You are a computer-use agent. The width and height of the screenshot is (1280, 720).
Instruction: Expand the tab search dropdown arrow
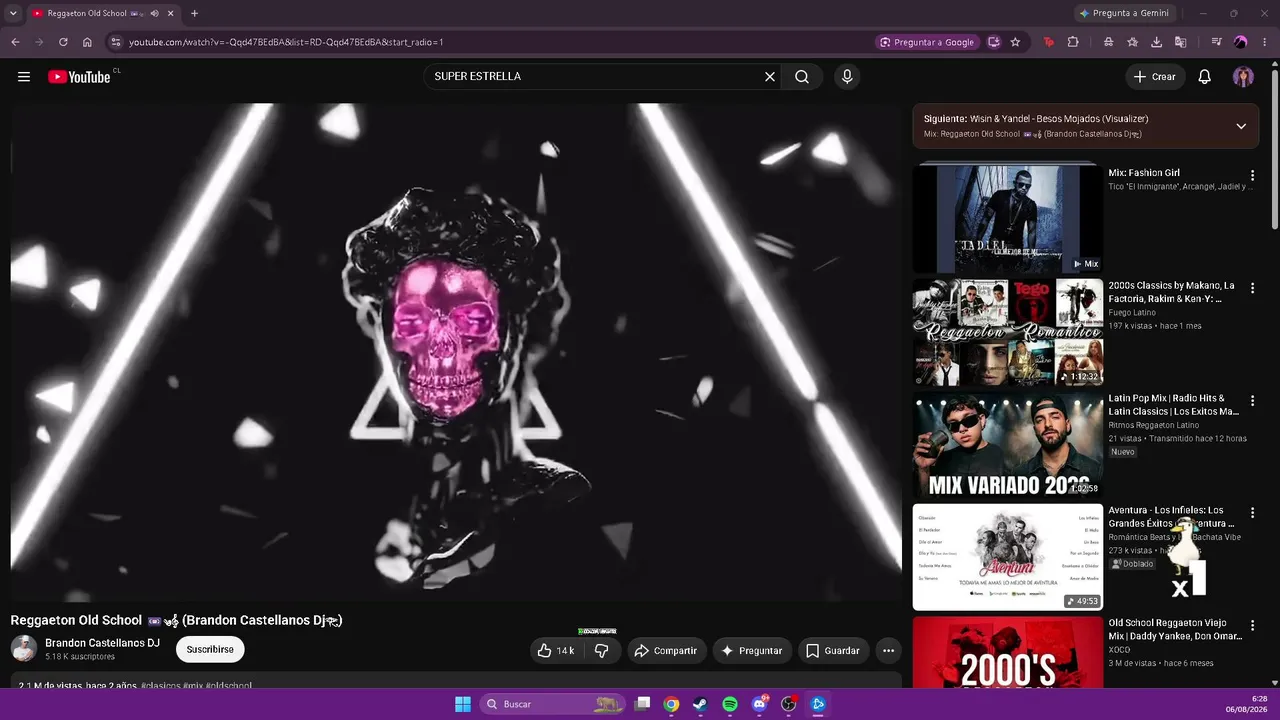tap(13, 14)
